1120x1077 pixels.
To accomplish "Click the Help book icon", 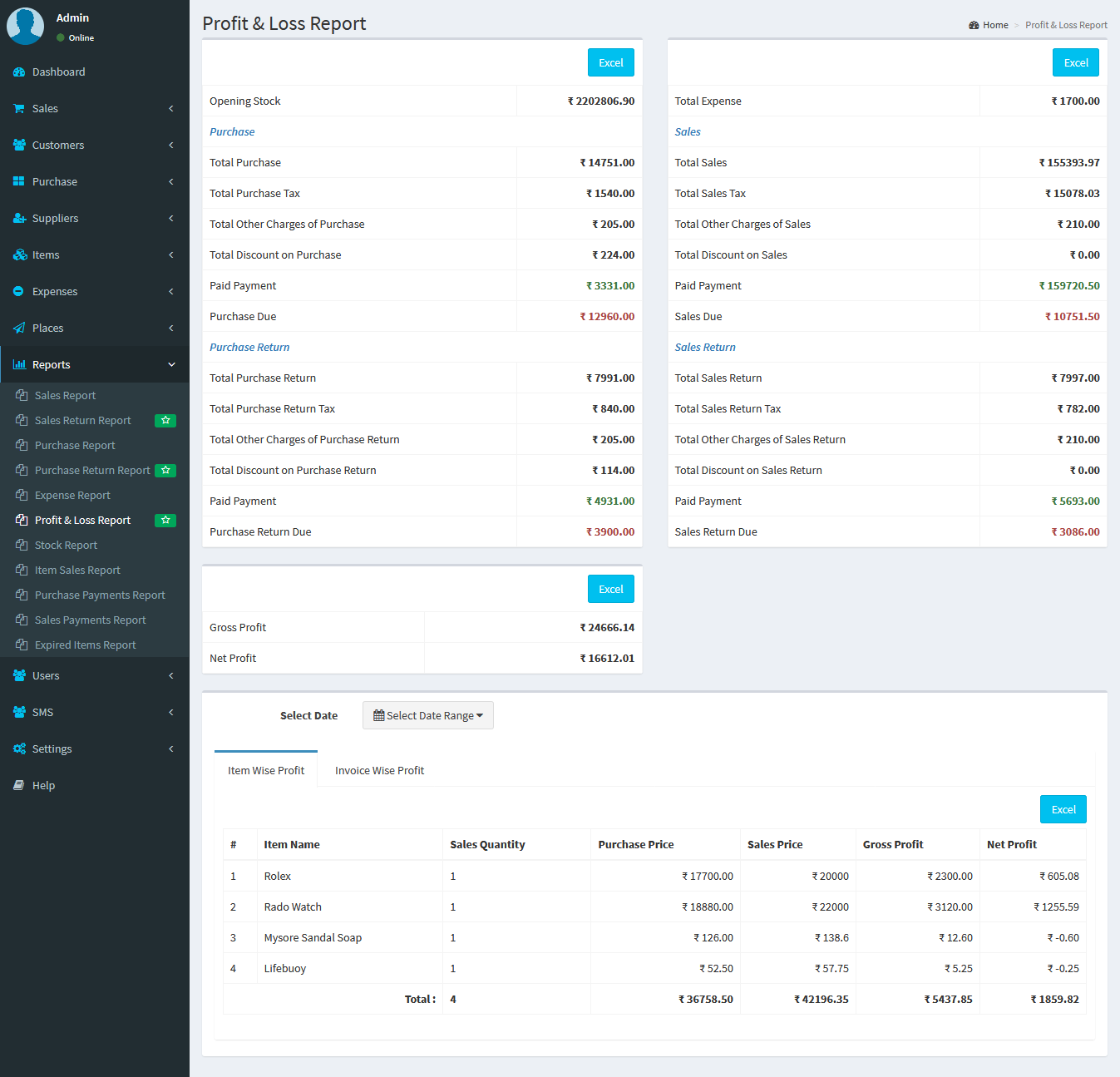I will pyautogui.click(x=19, y=786).
